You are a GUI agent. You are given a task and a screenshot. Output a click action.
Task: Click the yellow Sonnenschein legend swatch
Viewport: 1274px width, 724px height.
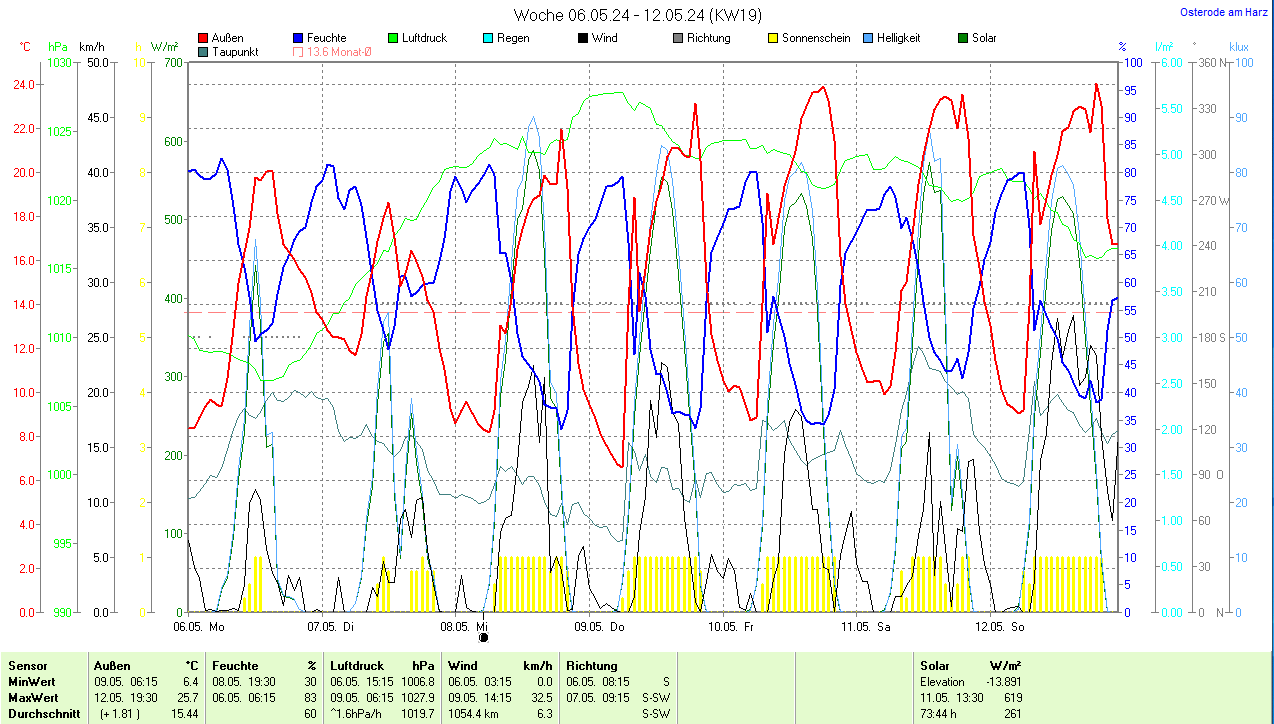pos(773,38)
